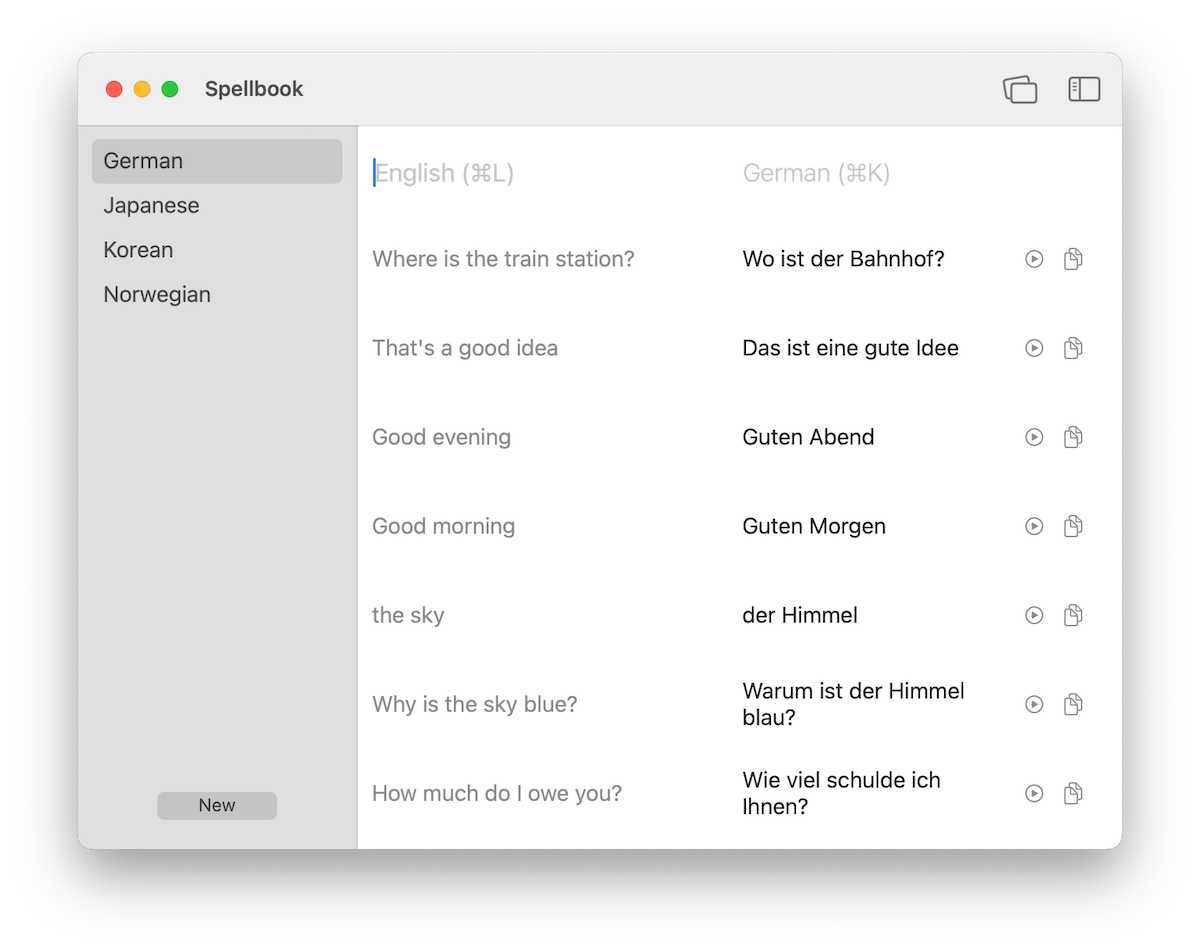Copy the translation "Wo ist der Bahnhof?"
Image resolution: width=1200 pixels, height=952 pixels.
point(1073,258)
